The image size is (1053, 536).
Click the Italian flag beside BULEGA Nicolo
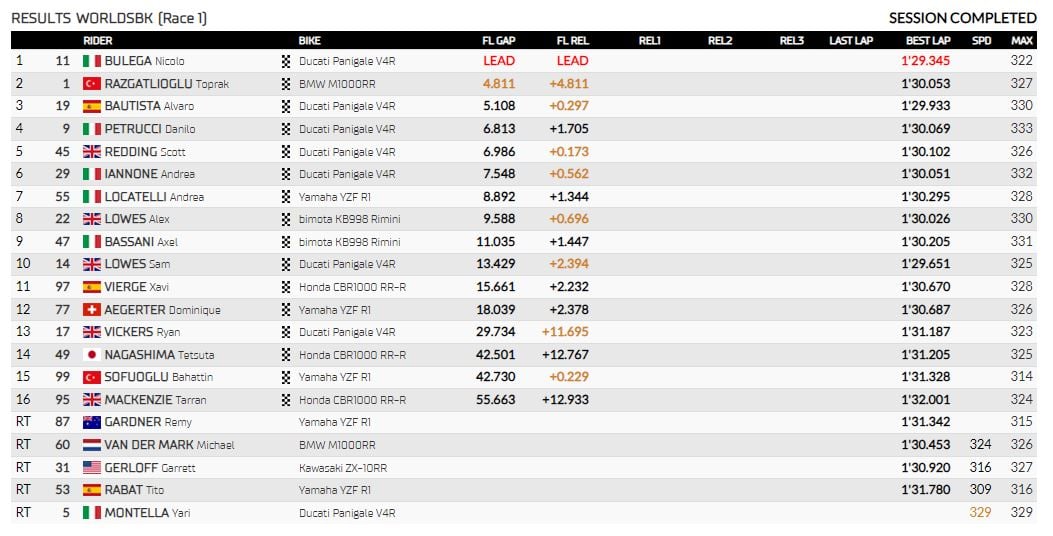92,61
